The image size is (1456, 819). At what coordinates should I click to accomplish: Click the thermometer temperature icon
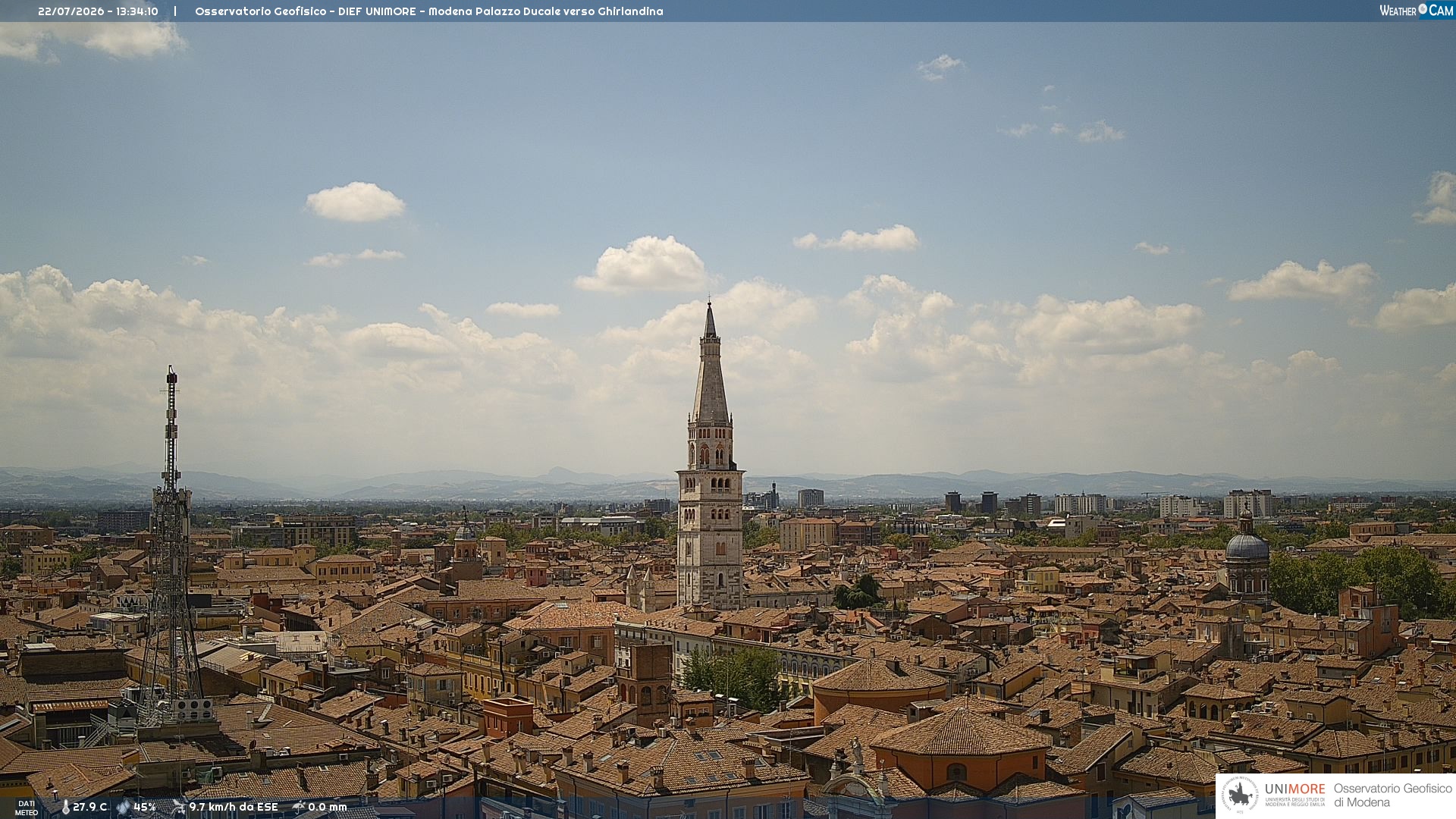[65, 807]
